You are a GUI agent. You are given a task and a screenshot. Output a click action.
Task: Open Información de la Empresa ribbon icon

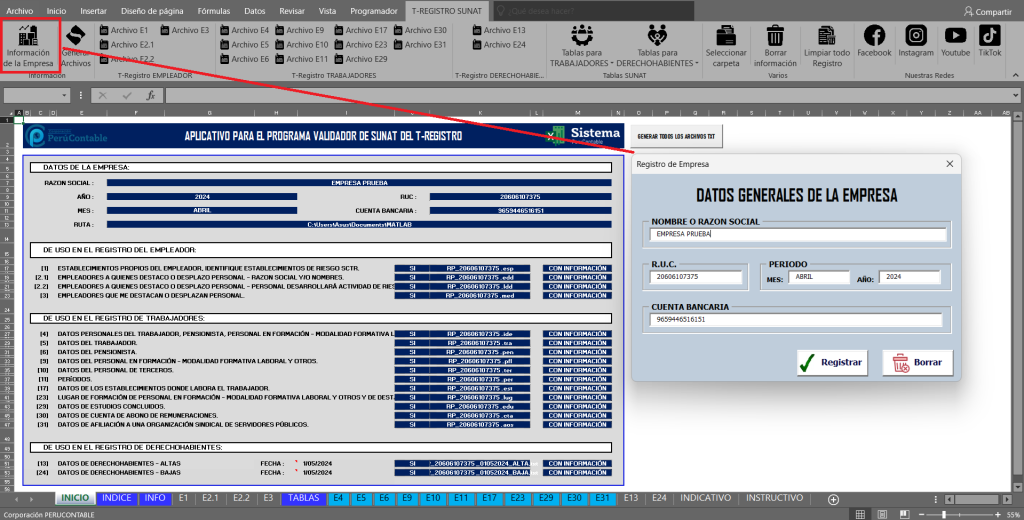(29, 46)
